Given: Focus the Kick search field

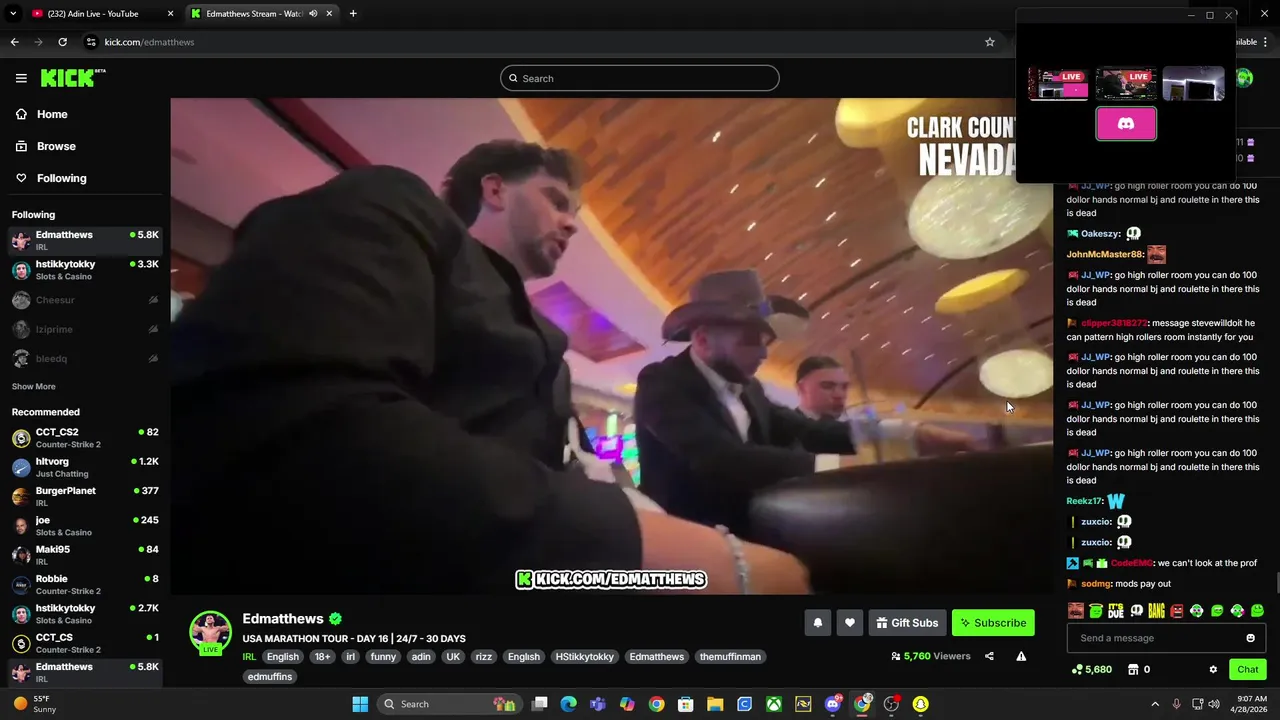Looking at the screenshot, I should click(x=640, y=78).
